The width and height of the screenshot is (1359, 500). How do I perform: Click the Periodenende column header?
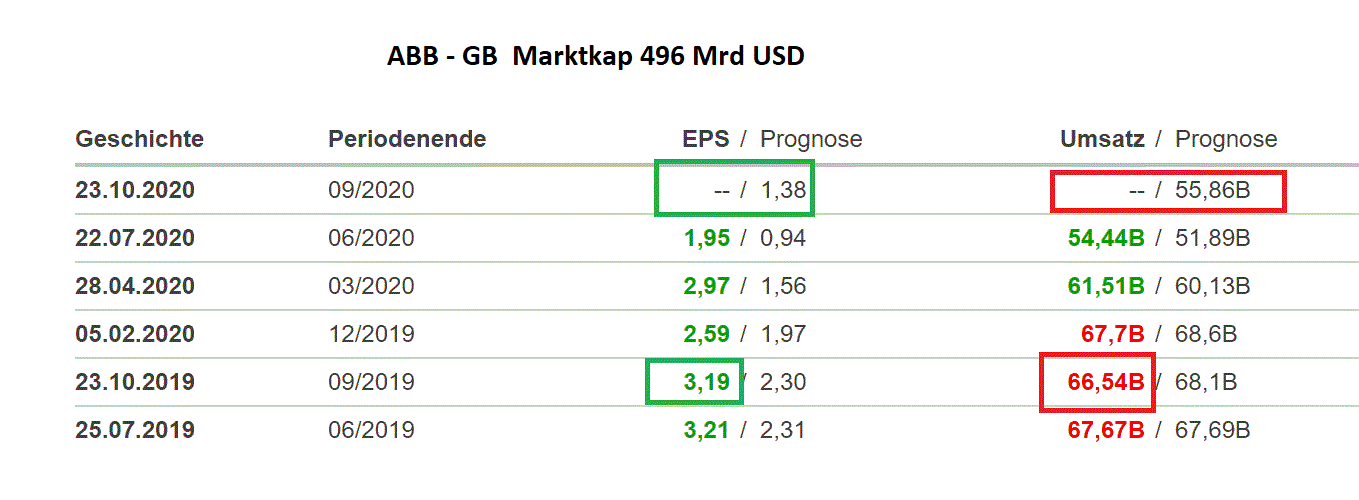pyautogui.click(x=407, y=139)
